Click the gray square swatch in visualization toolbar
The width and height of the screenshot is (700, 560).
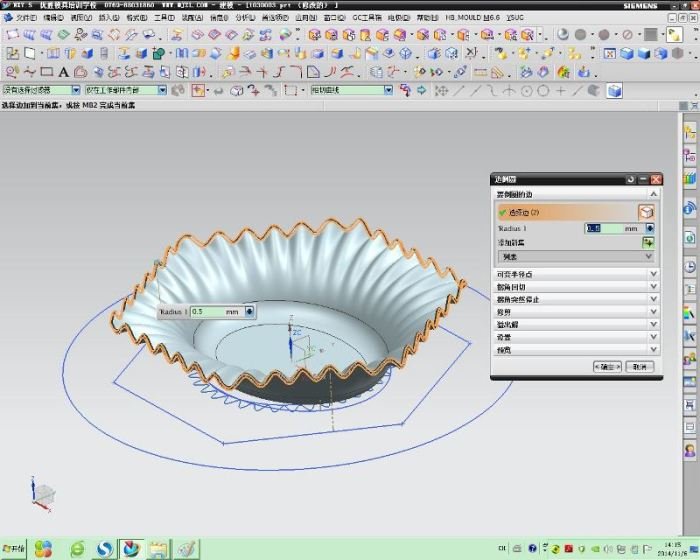(650, 34)
